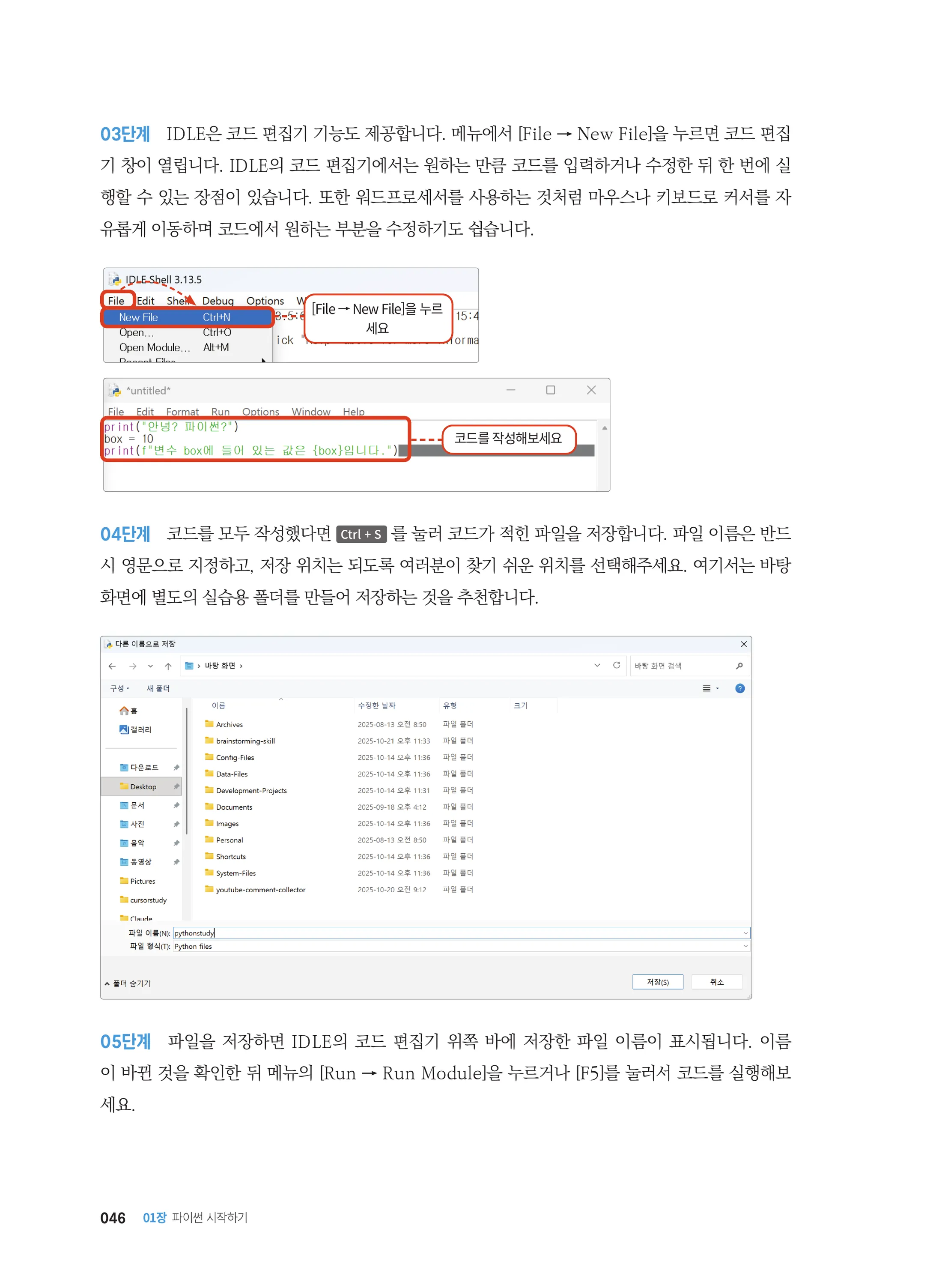Open the view options dropdown arrow
This screenshot has height=1288, width=942.
(x=717, y=688)
